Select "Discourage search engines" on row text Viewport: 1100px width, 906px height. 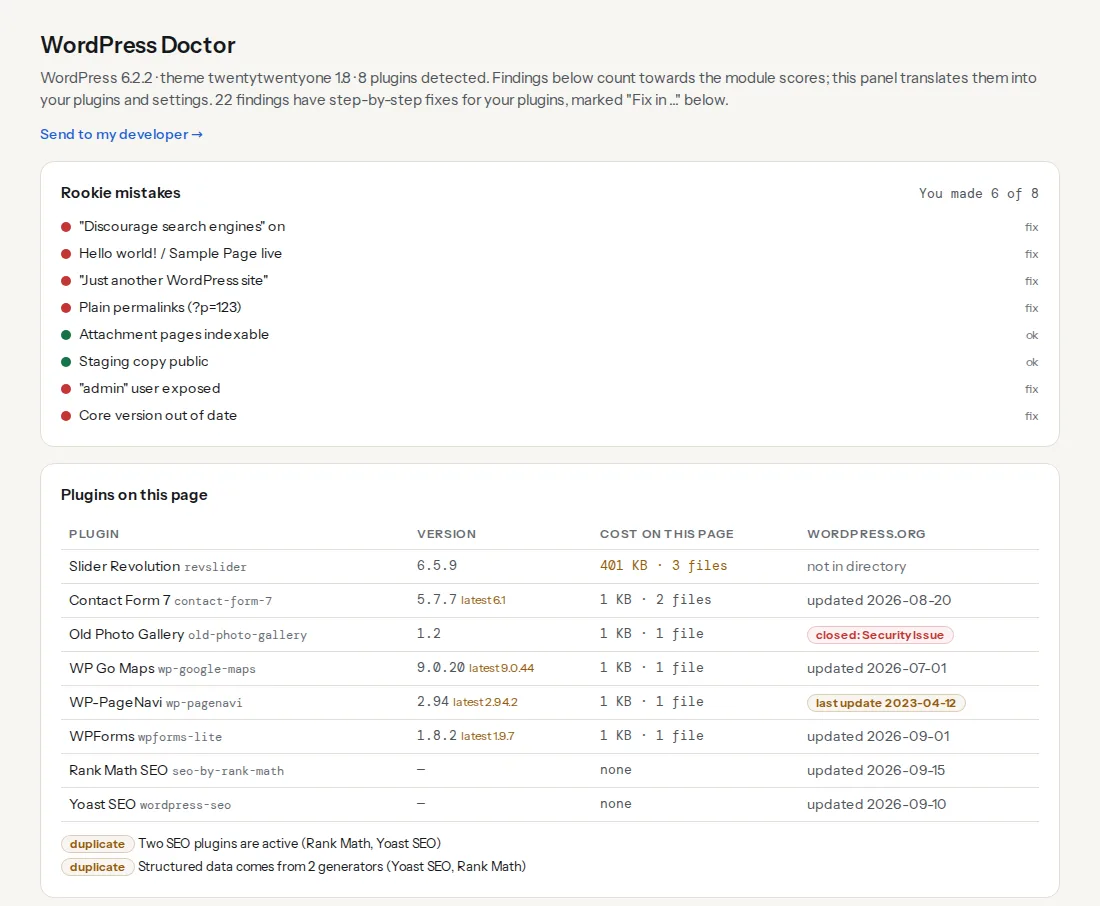182,227
